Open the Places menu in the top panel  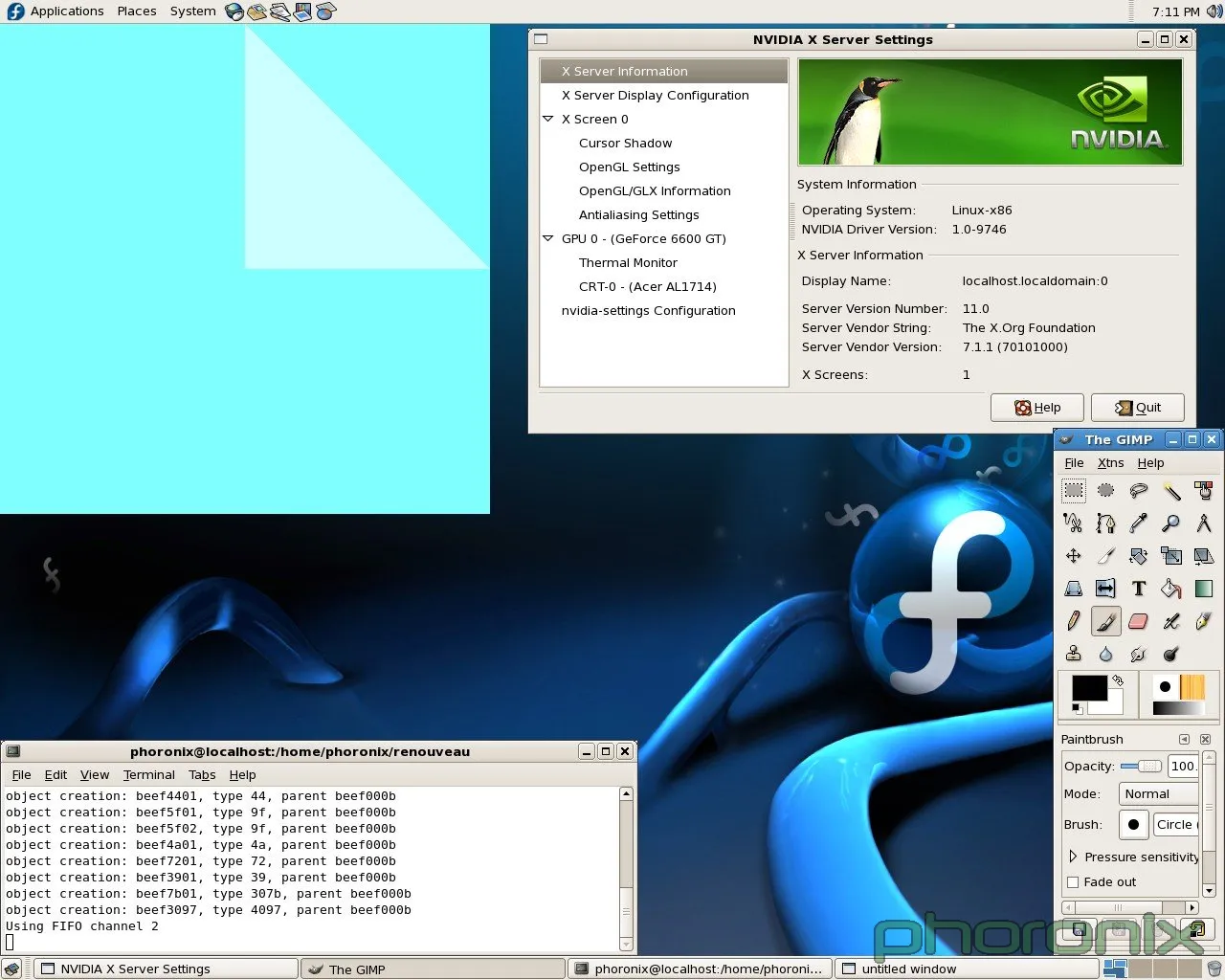(x=137, y=11)
